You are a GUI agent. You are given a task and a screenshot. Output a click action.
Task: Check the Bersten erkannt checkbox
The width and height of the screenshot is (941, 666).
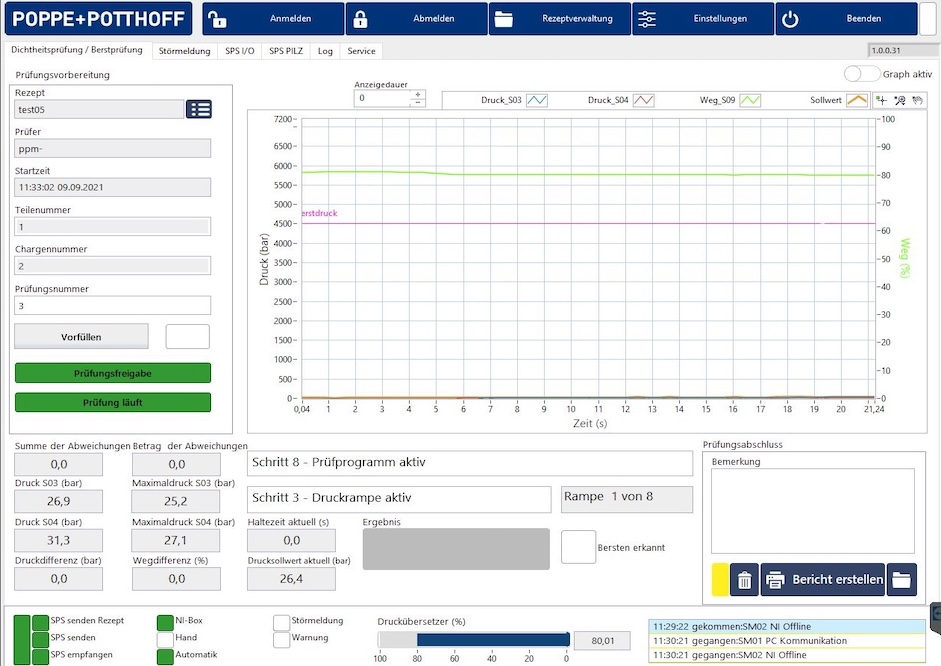(578, 547)
